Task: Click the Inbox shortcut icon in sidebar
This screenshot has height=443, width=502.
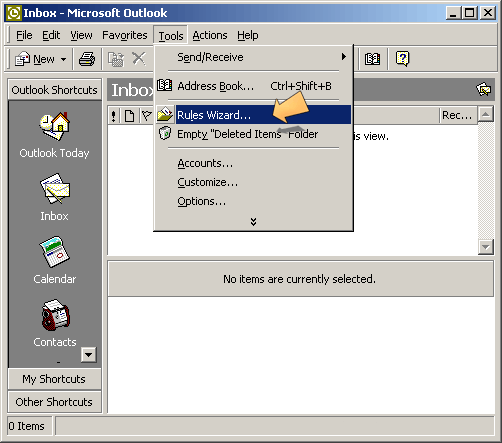Action: coord(55,189)
